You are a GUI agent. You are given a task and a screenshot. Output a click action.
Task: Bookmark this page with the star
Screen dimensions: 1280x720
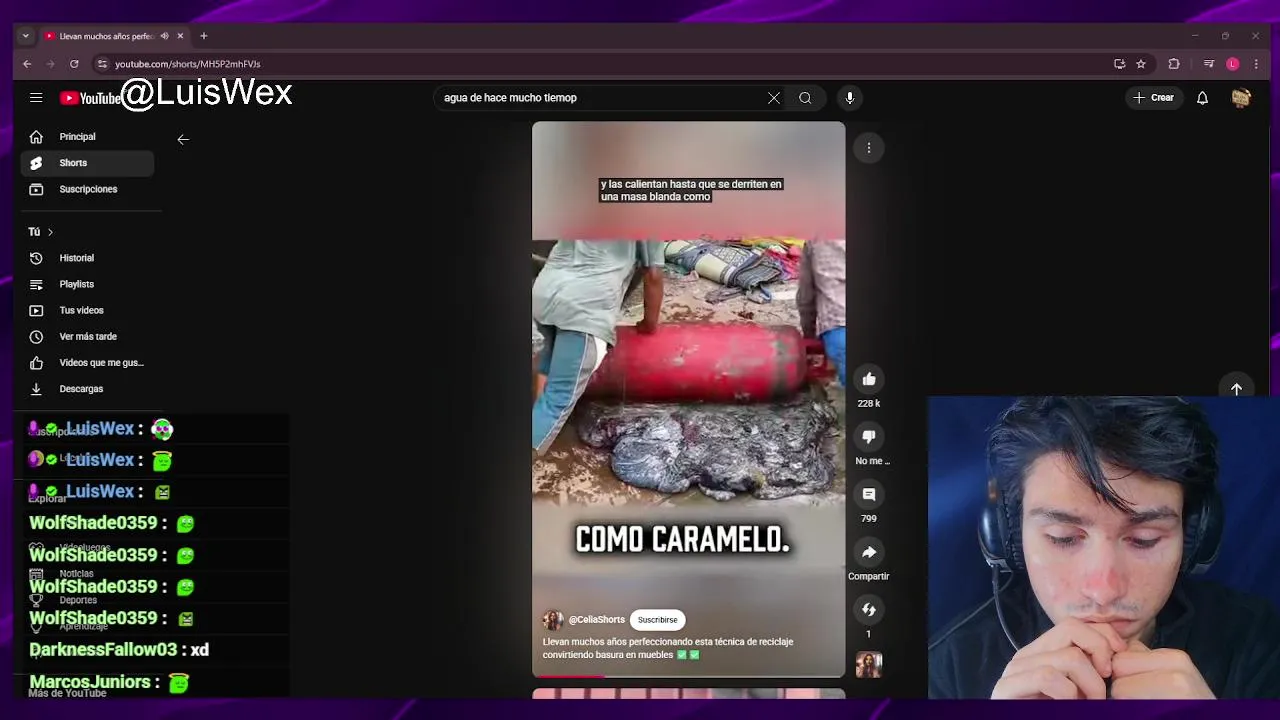[x=1141, y=64]
